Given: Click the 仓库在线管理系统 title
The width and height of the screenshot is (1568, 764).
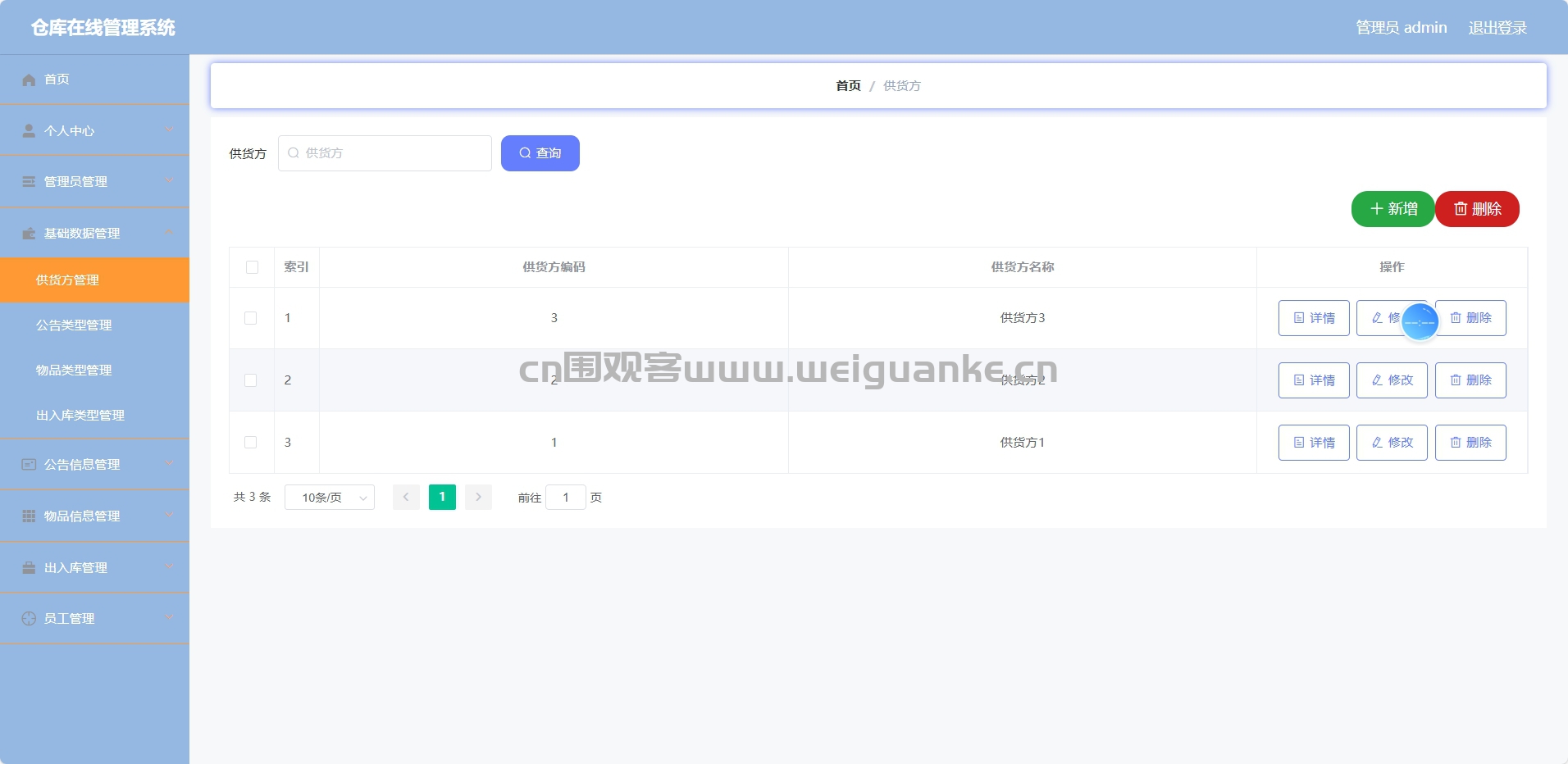Looking at the screenshot, I should pos(103,28).
